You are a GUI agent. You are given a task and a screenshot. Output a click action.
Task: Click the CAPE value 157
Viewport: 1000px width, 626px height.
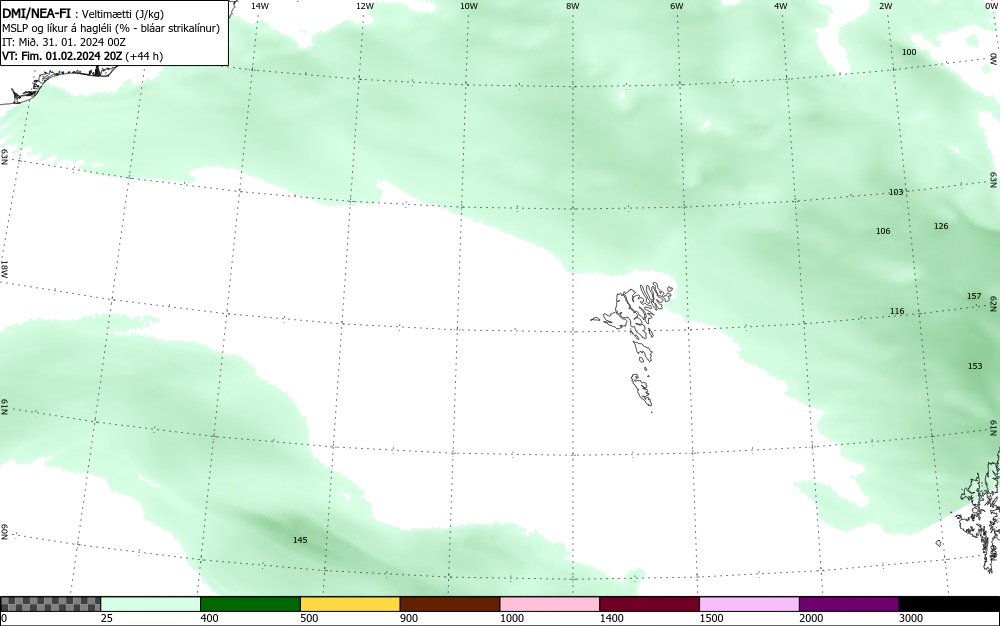pos(974,296)
